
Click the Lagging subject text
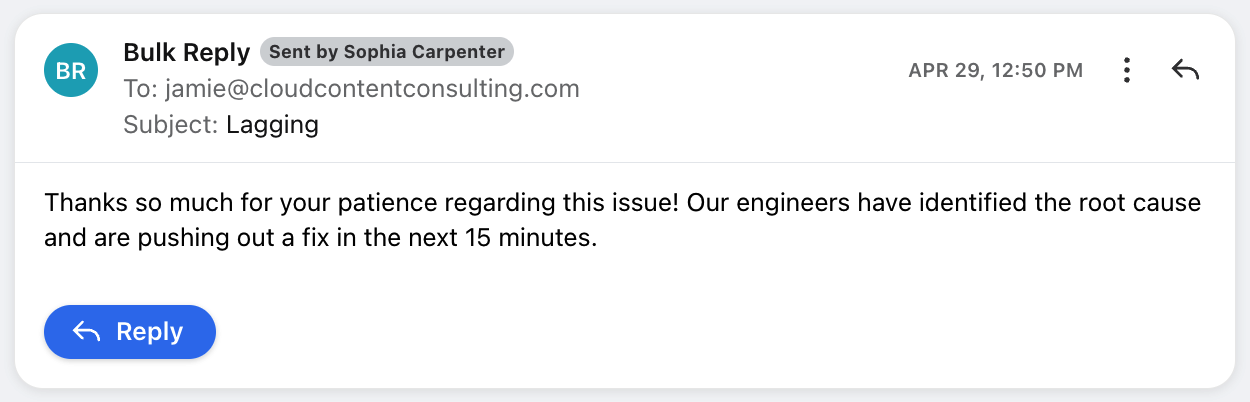(x=272, y=125)
